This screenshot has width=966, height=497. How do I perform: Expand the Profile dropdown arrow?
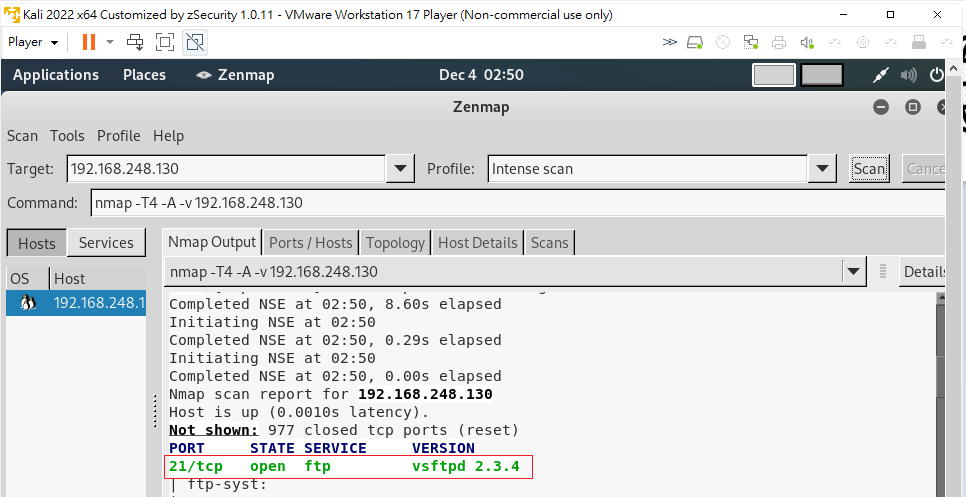pos(822,169)
